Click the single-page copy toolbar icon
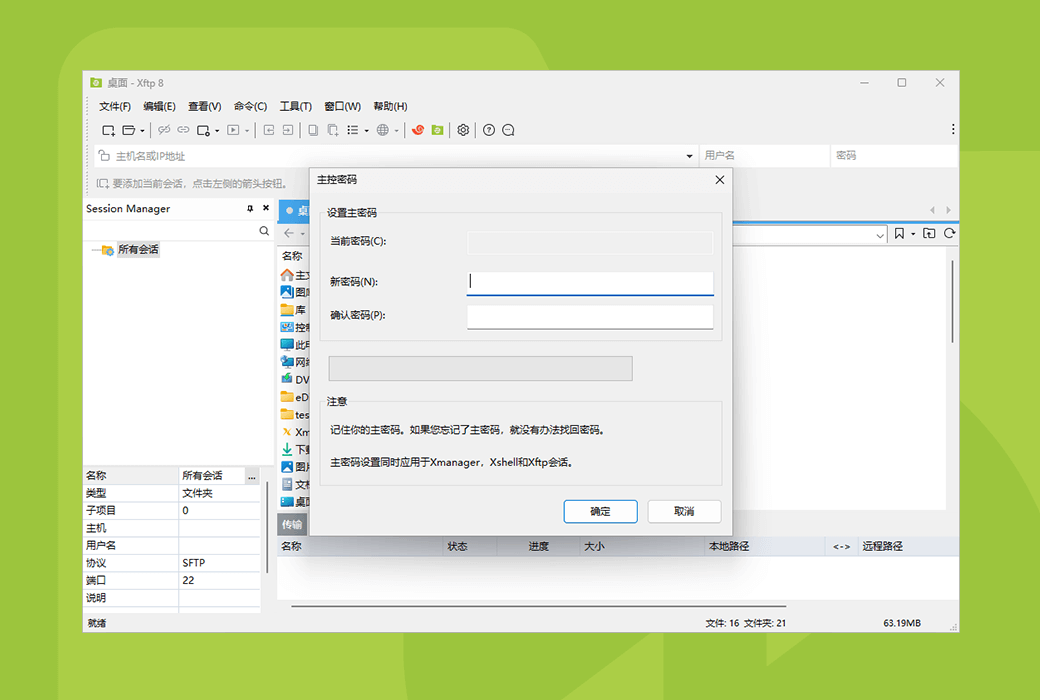The width and height of the screenshot is (1040, 700). (313, 130)
